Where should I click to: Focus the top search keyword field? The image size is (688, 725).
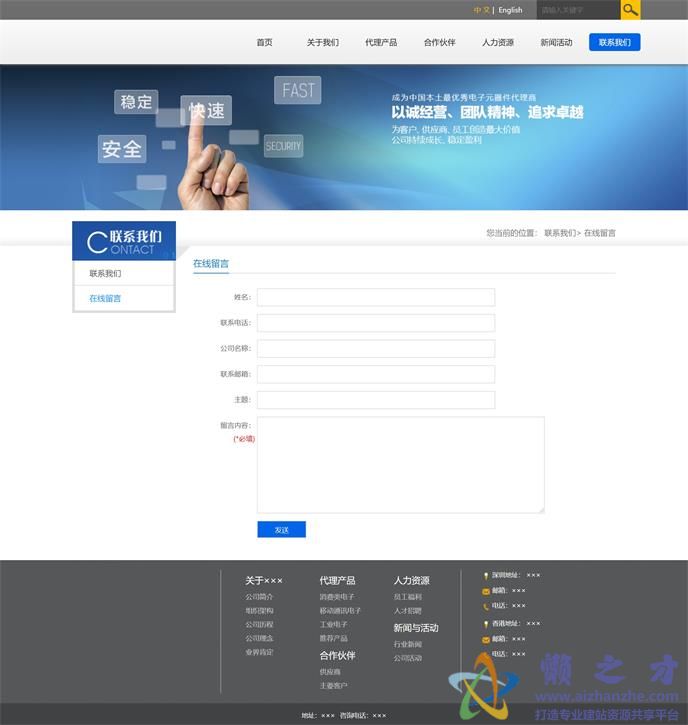click(x=578, y=10)
